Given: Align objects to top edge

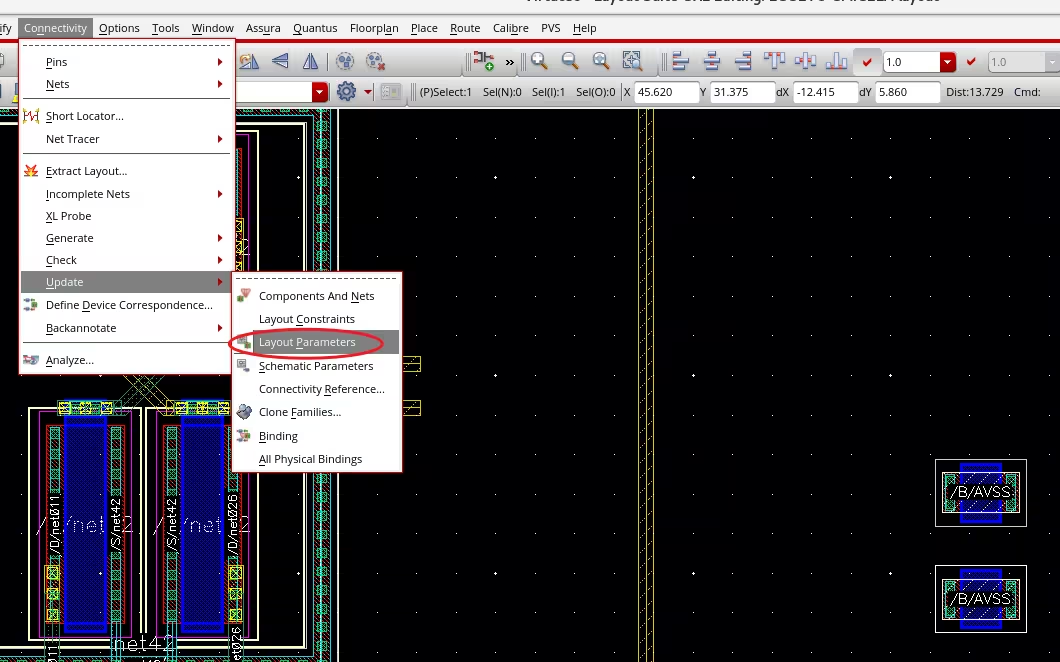Looking at the screenshot, I should coord(774,62).
